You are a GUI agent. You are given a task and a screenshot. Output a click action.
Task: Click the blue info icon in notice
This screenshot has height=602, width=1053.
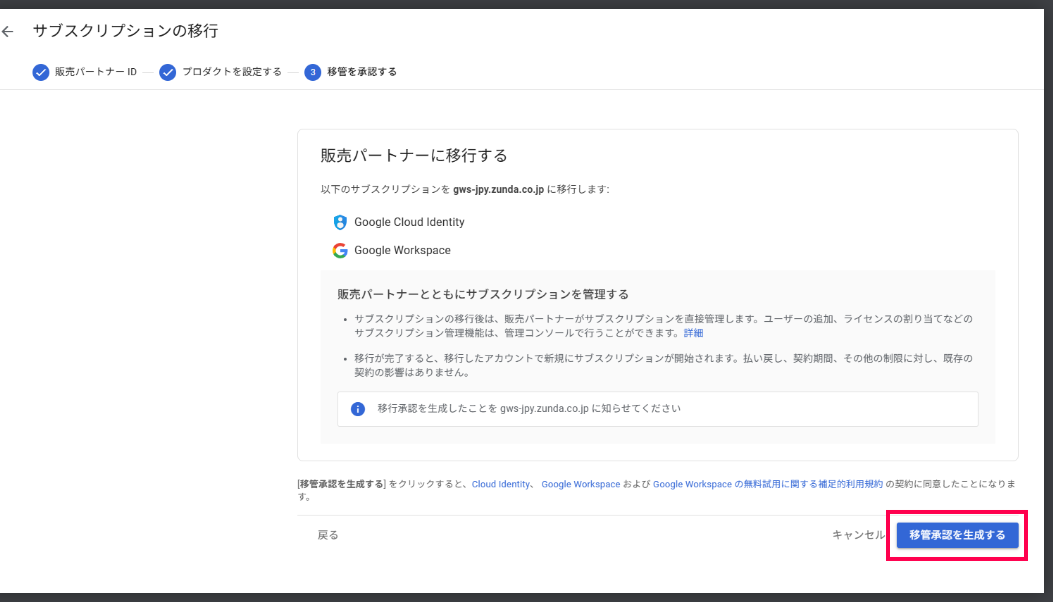pyautogui.click(x=358, y=408)
